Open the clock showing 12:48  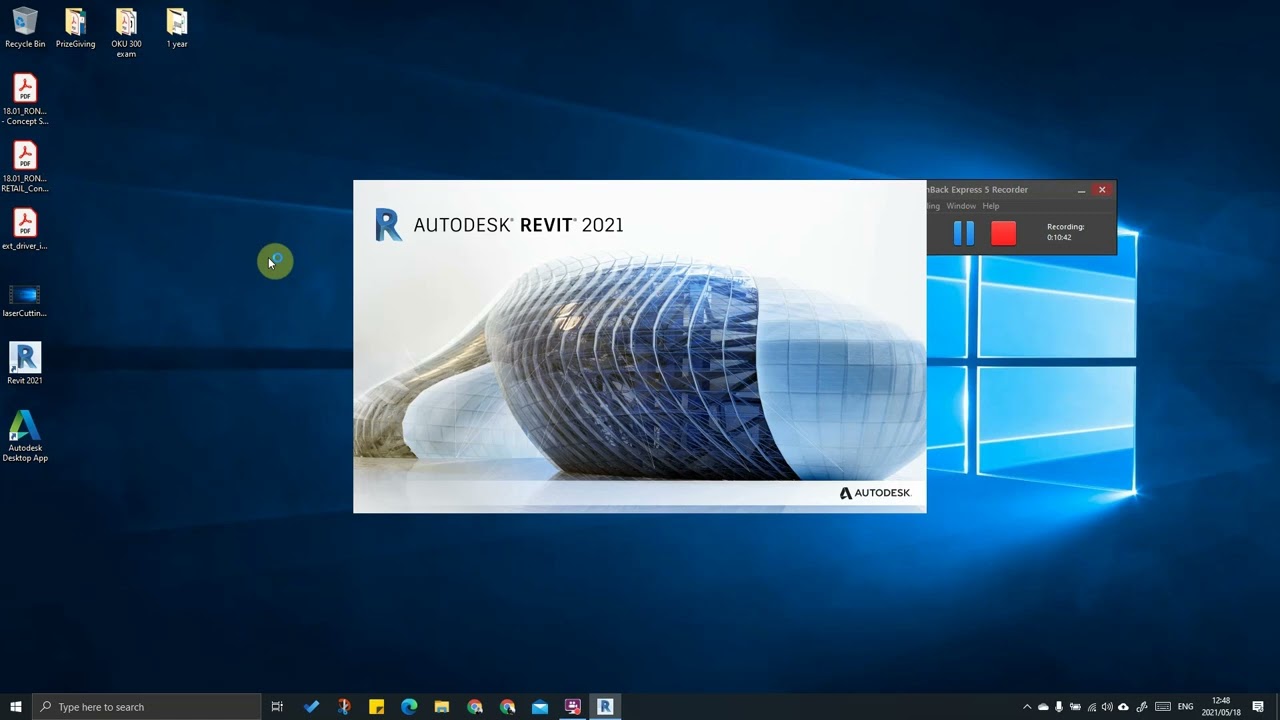point(1221,707)
